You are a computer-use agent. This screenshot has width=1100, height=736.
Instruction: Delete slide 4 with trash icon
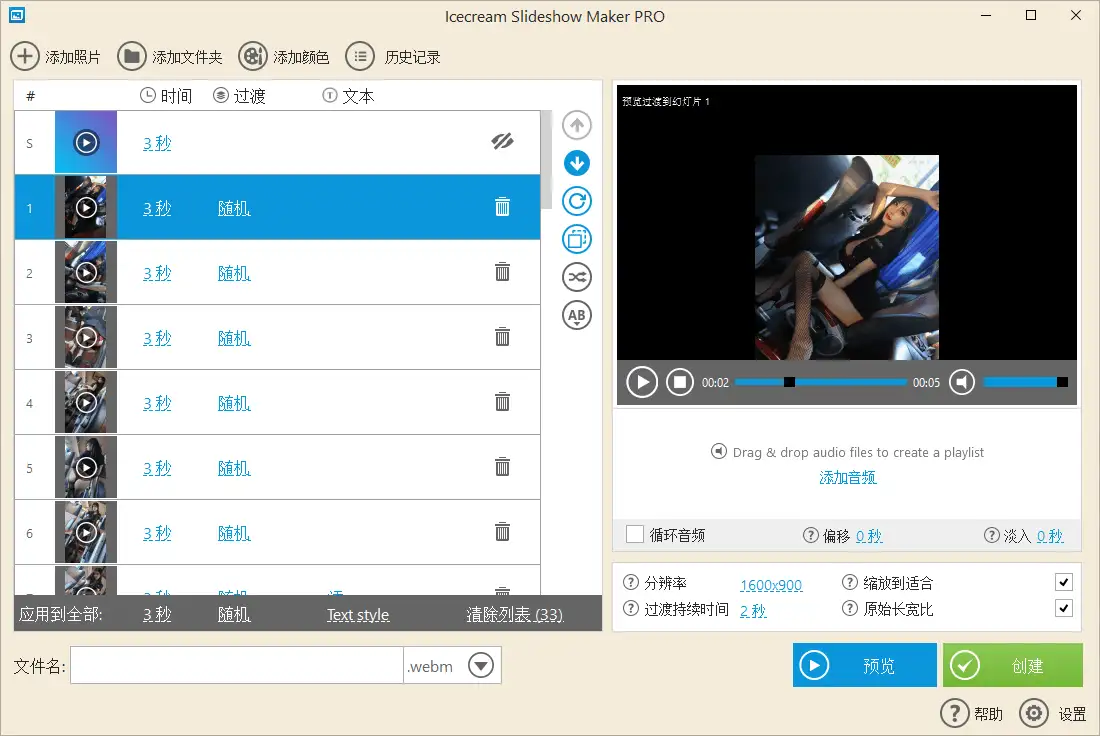point(502,402)
